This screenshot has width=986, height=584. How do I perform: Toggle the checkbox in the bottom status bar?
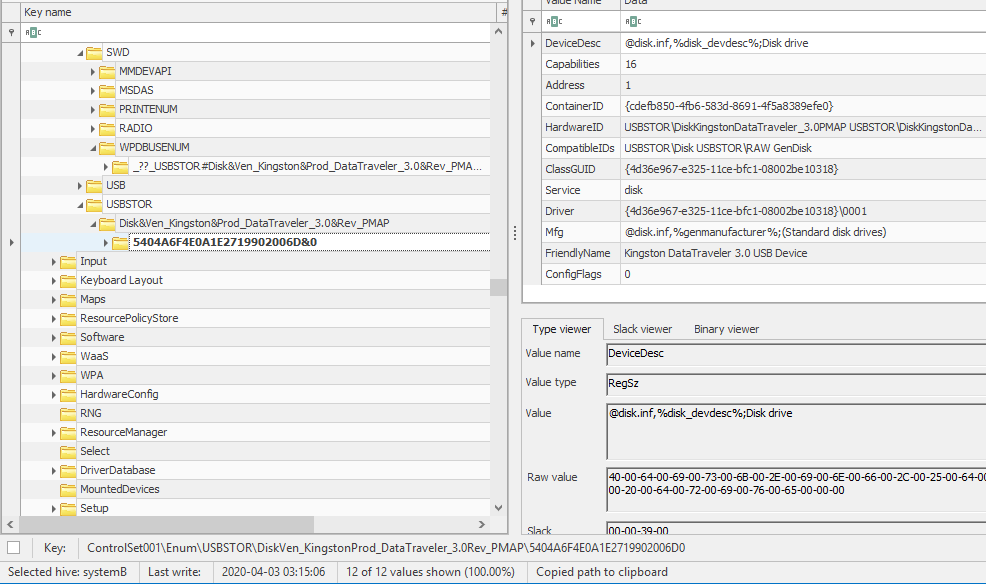[x=13, y=548]
